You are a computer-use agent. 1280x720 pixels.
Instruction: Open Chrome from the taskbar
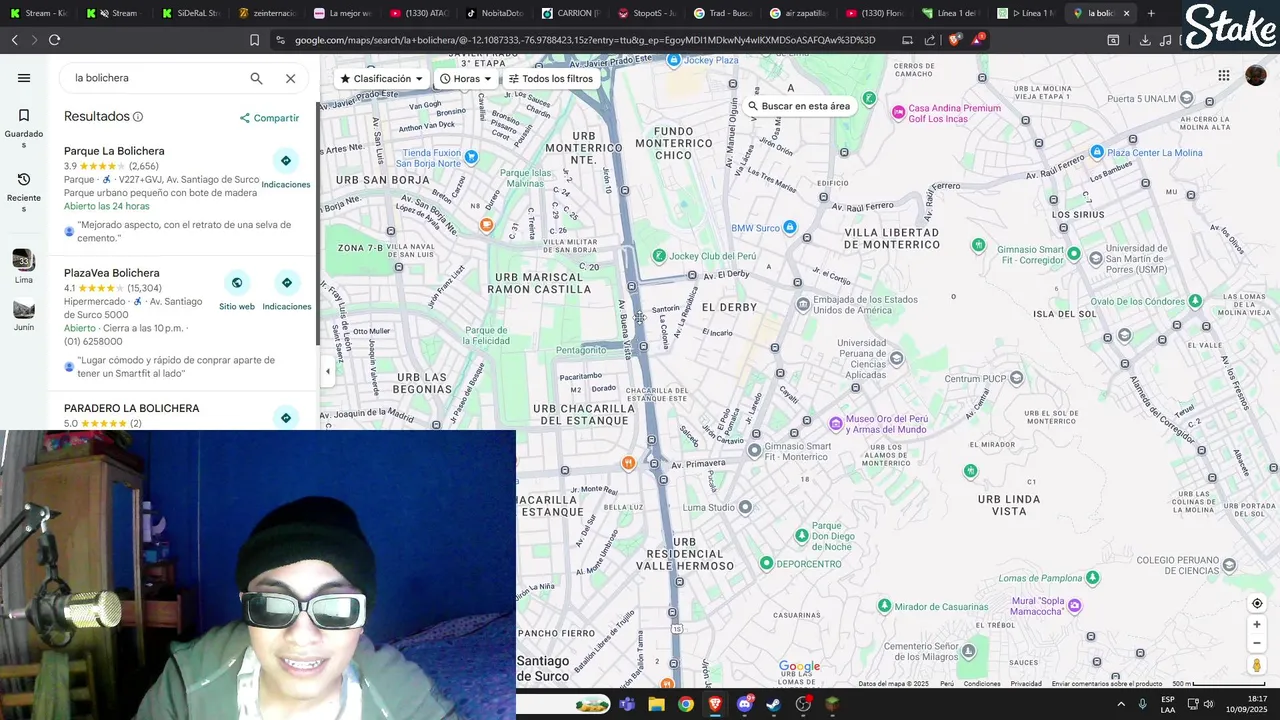(x=685, y=704)
